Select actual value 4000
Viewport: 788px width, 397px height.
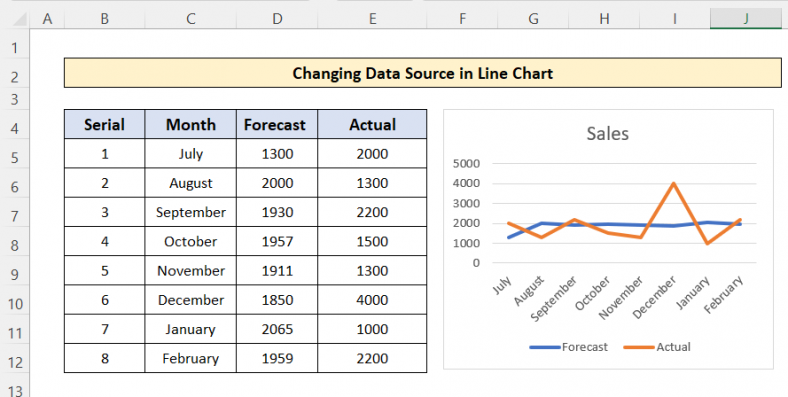(372, 300)
